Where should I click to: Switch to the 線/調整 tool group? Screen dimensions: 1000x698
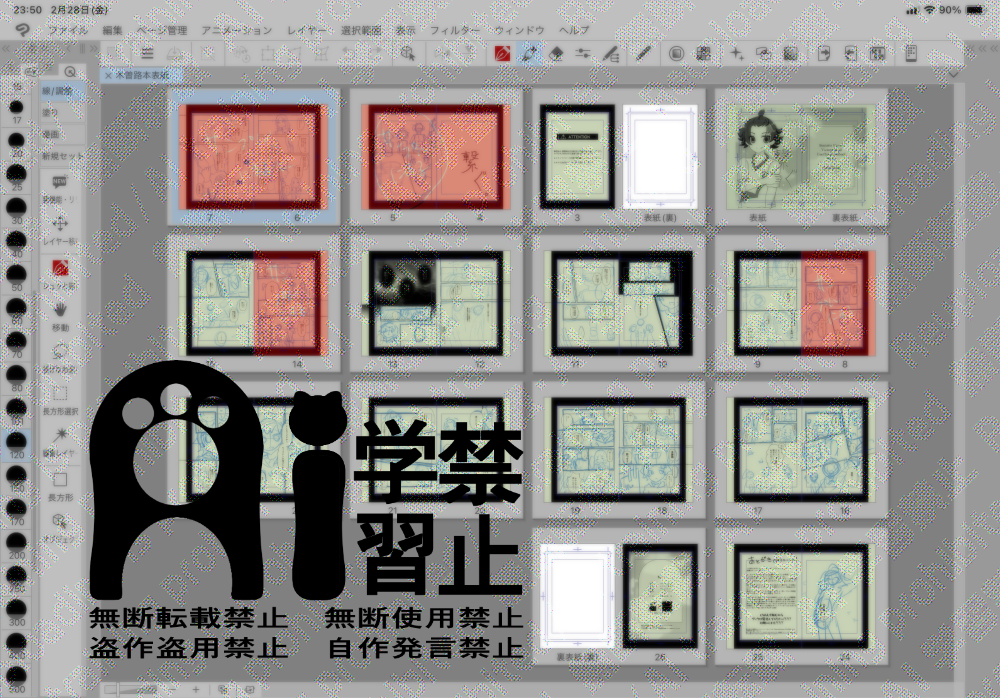[62, 92]
